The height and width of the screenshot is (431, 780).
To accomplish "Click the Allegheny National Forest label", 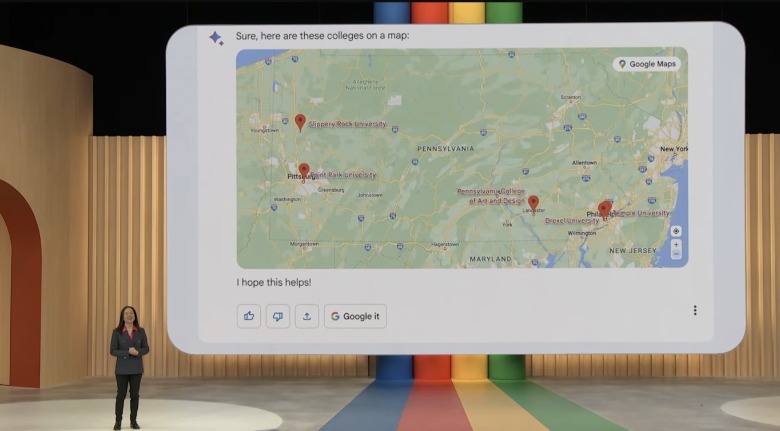I will [366, 85].
